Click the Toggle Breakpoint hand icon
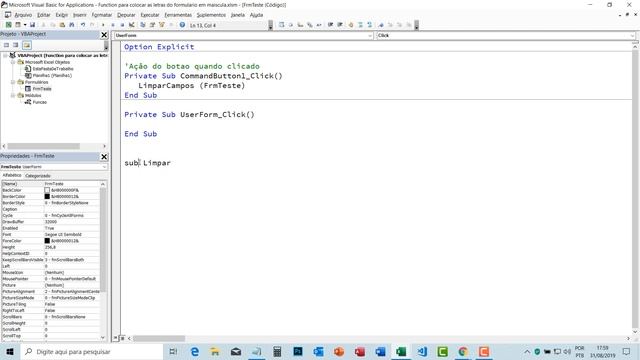Image resolution: width=640 pixels, height=360 pixels. pos(350,25)
